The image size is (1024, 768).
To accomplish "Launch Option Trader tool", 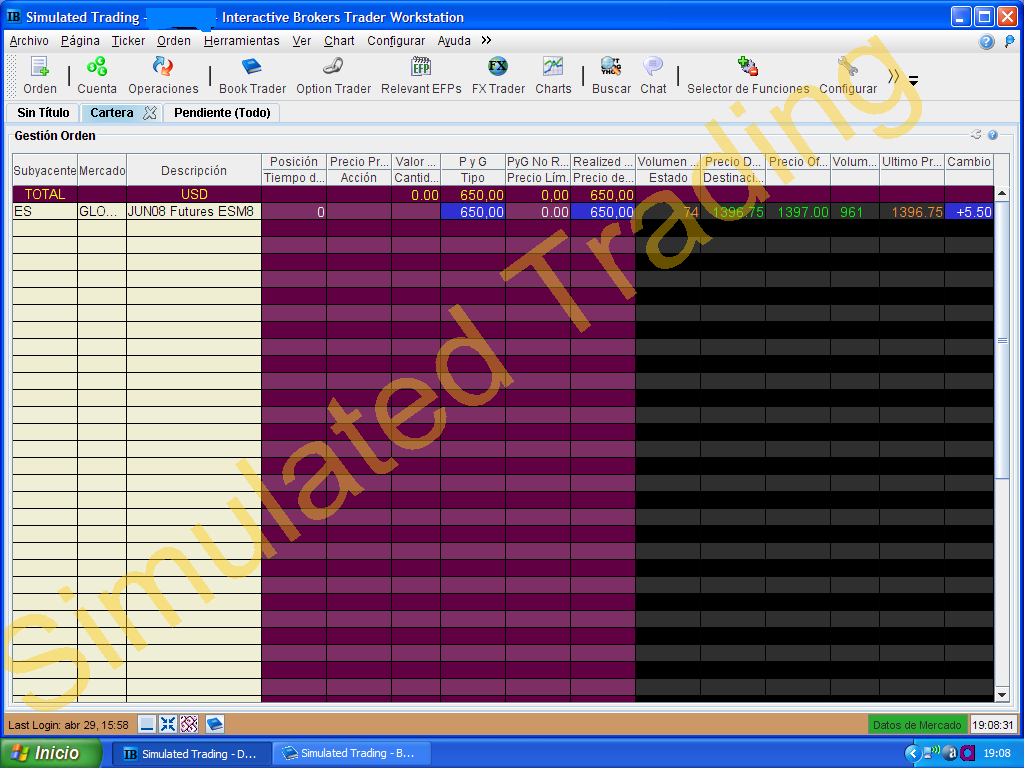I will pyautogui.click(x=333, y=75).
